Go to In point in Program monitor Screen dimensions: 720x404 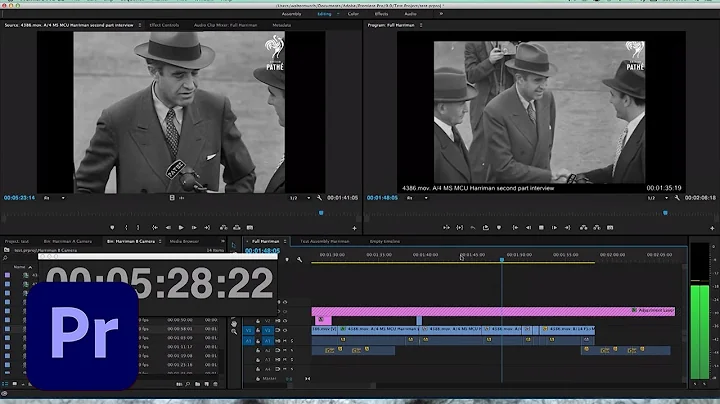point(515,228)
